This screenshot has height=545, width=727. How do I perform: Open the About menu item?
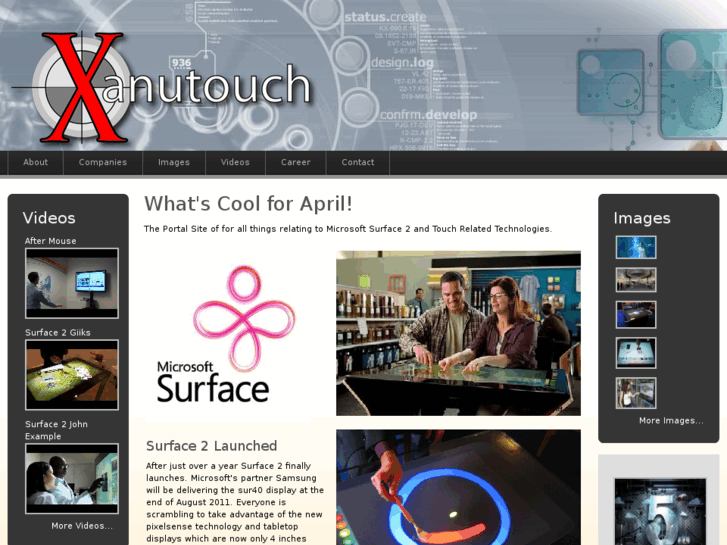[35, 162]
